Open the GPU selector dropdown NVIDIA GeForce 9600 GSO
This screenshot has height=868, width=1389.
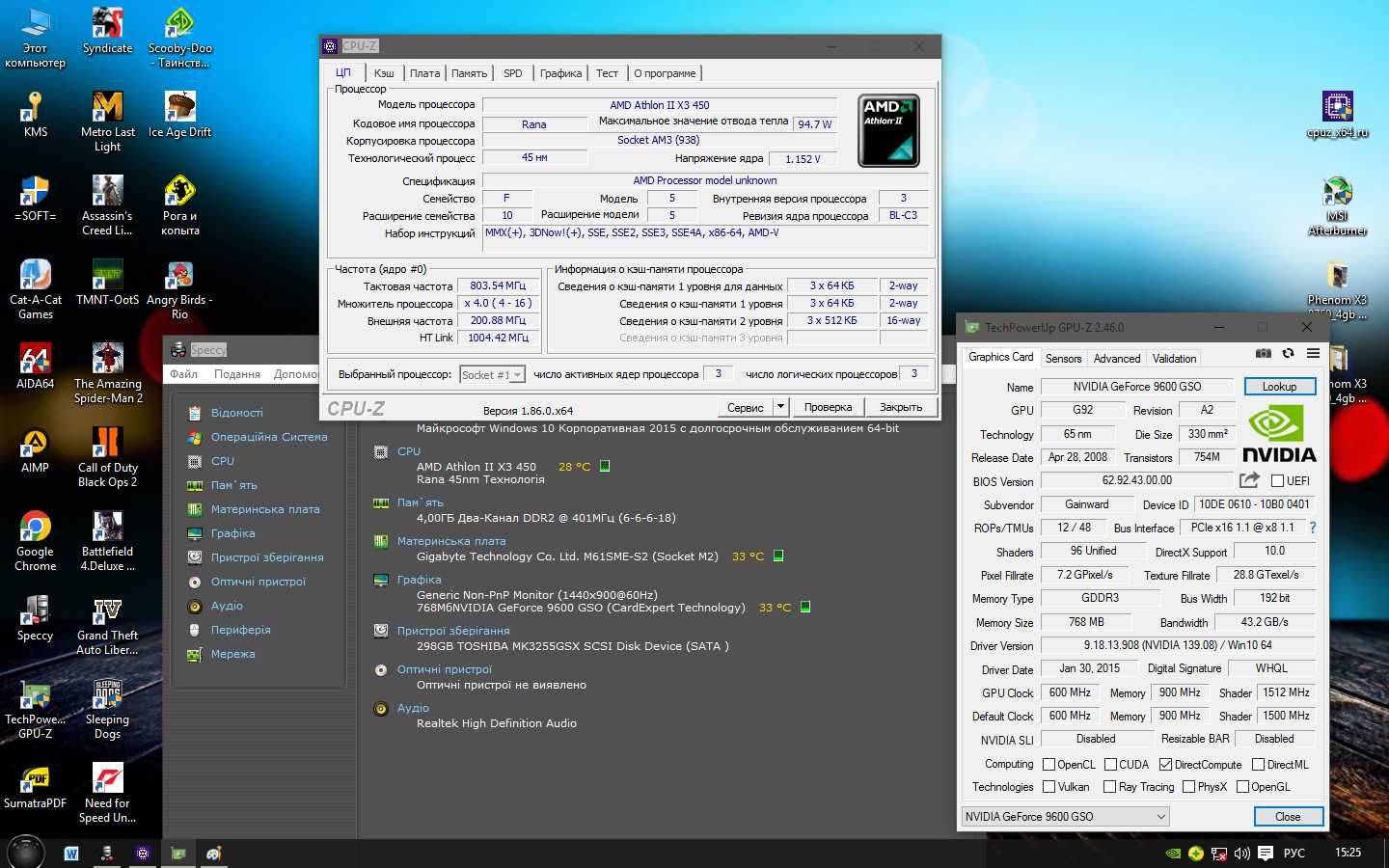pyautogui.click(x=1065, y=816)
